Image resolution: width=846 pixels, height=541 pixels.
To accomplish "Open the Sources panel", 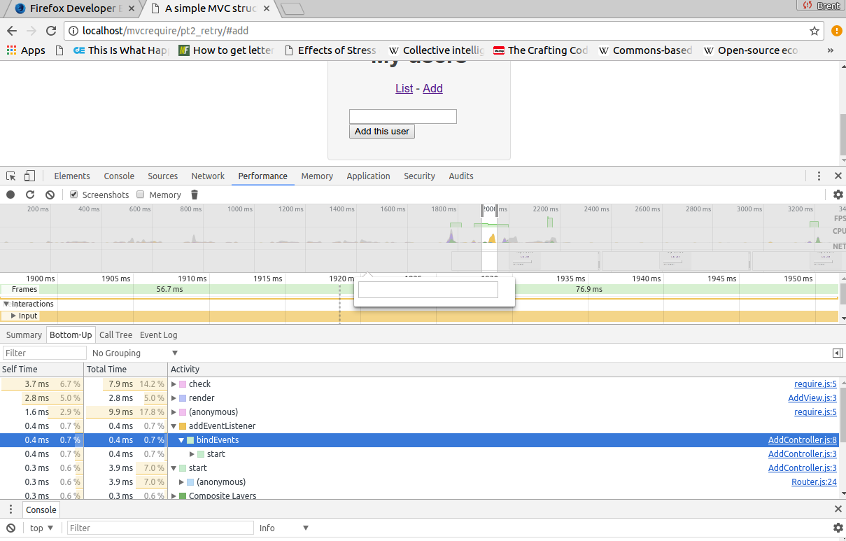I will (x=162, y=176).
